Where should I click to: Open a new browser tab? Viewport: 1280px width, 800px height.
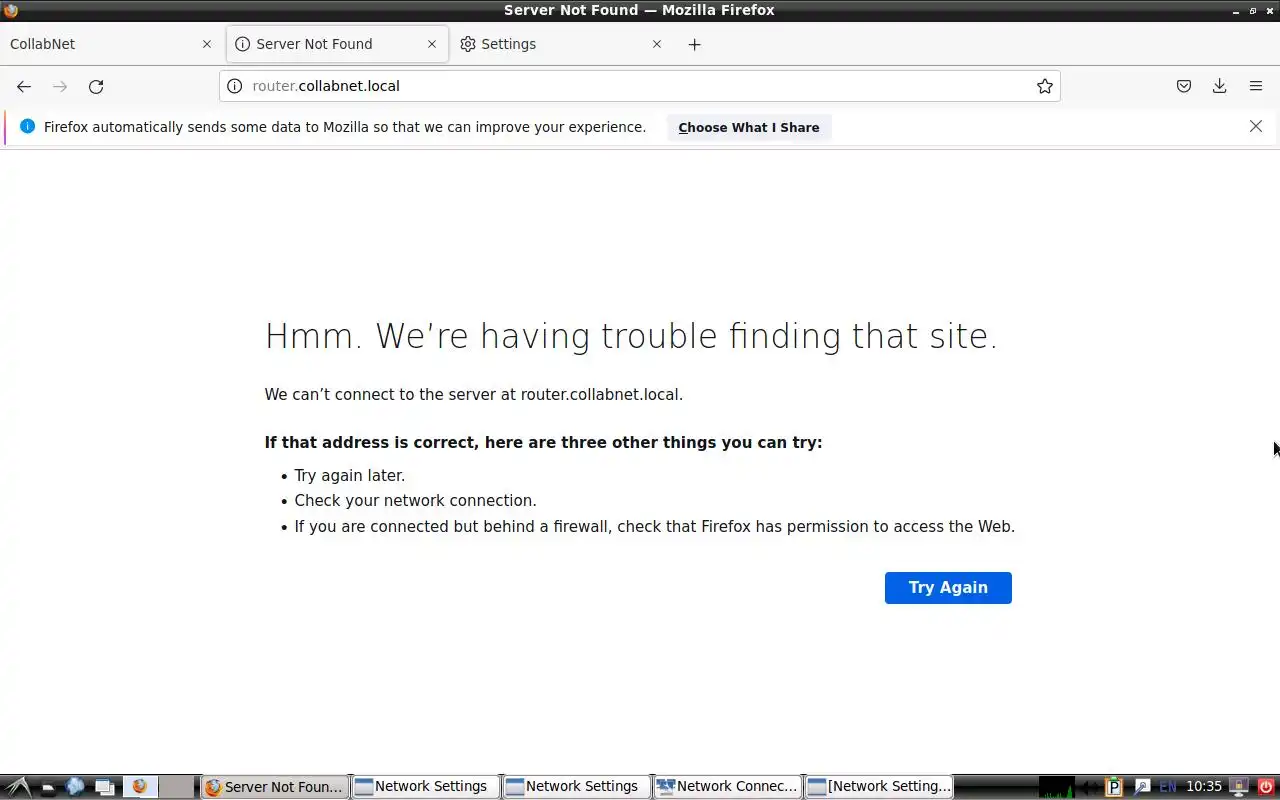click(x=694, y=44)
